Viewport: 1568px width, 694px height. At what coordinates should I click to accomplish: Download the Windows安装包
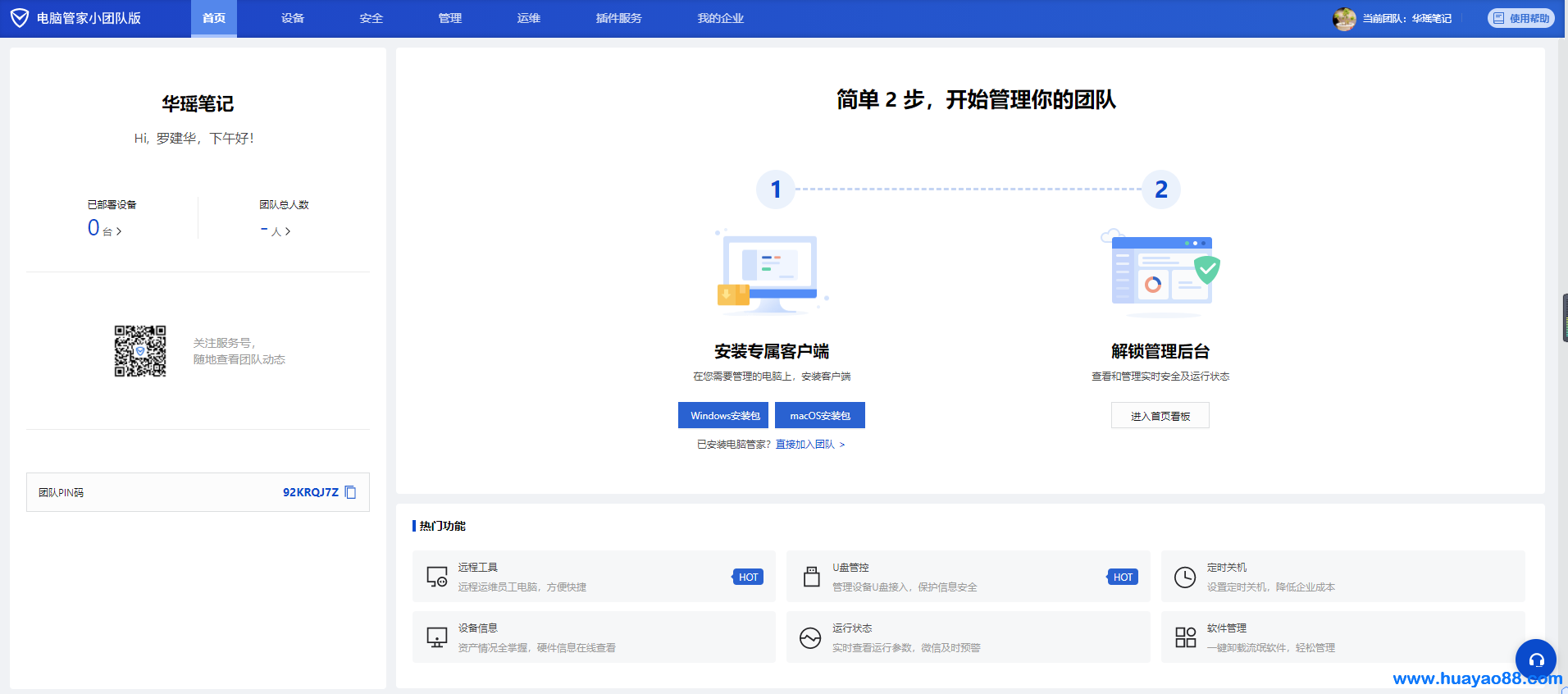click(723, 415)
